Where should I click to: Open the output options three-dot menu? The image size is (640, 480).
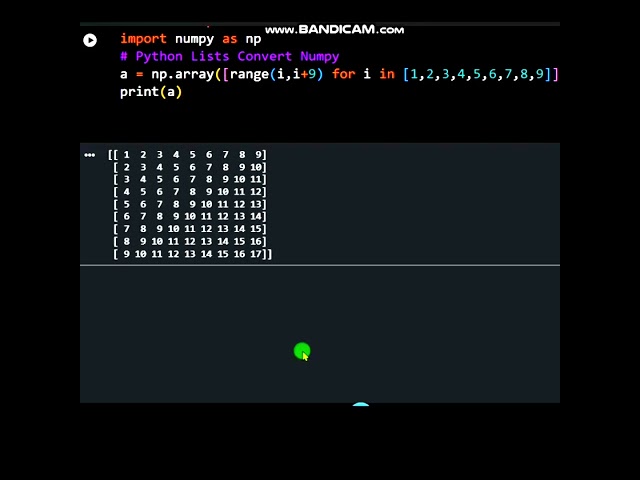tap(89, 155)
